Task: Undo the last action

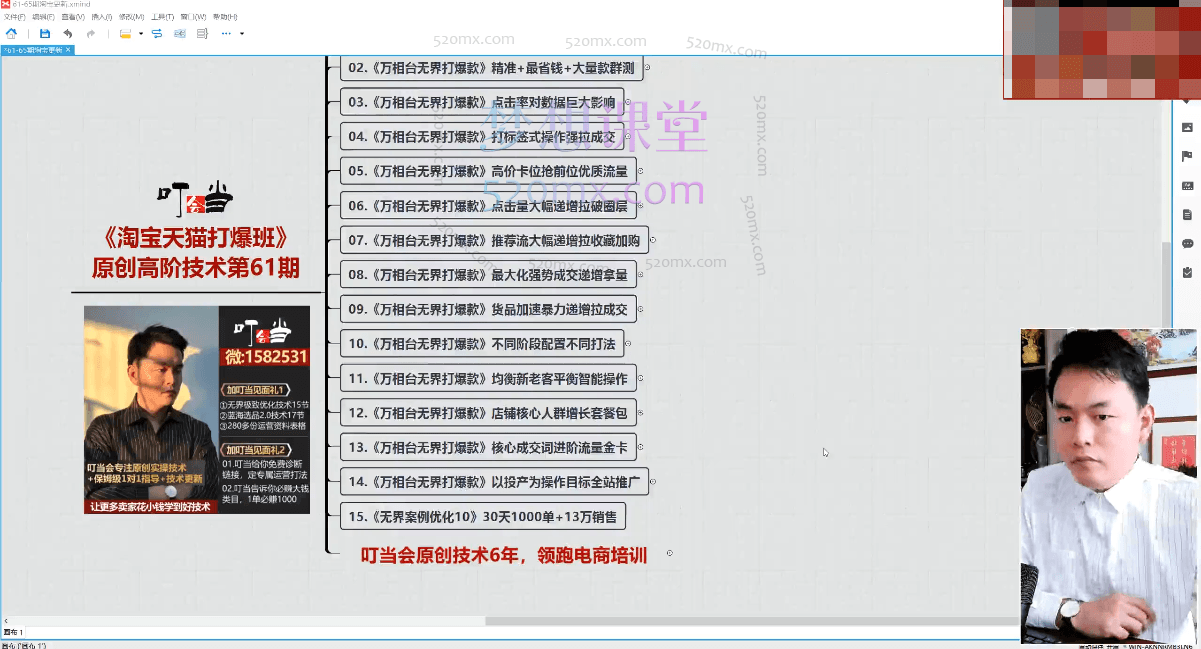Action: 68,33
